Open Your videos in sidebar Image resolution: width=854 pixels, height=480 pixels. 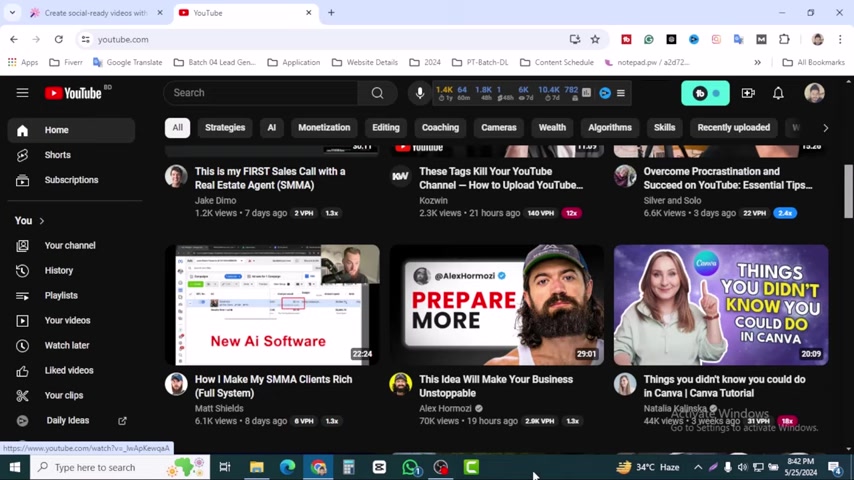[x=71, y=321]
